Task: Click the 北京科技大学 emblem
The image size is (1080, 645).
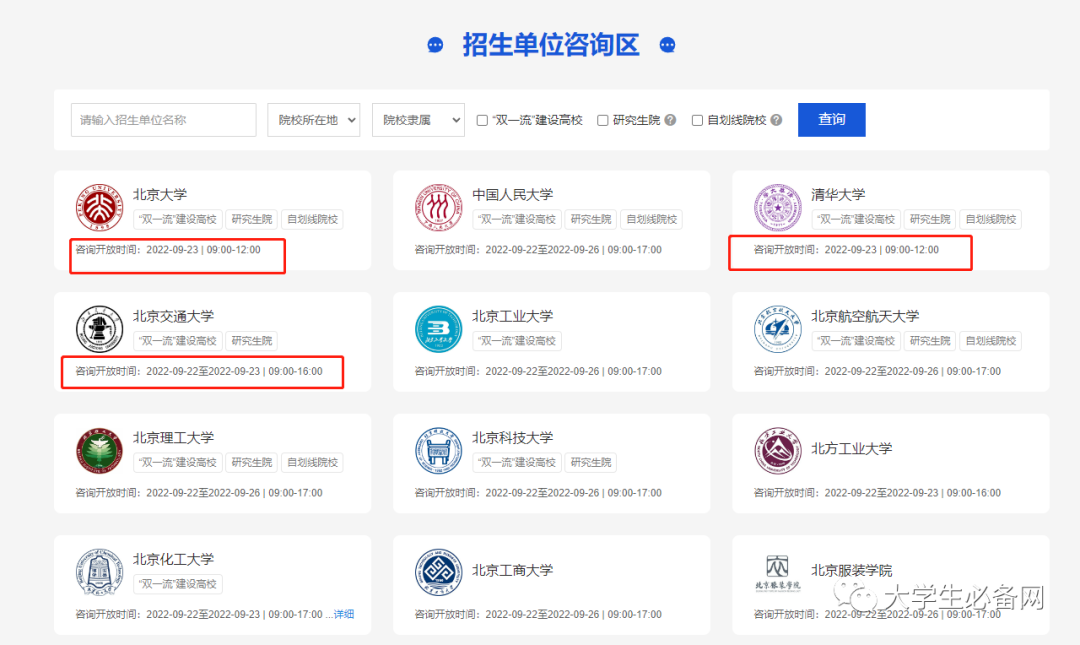Action: pyautogui.click(x=439, y=451)
